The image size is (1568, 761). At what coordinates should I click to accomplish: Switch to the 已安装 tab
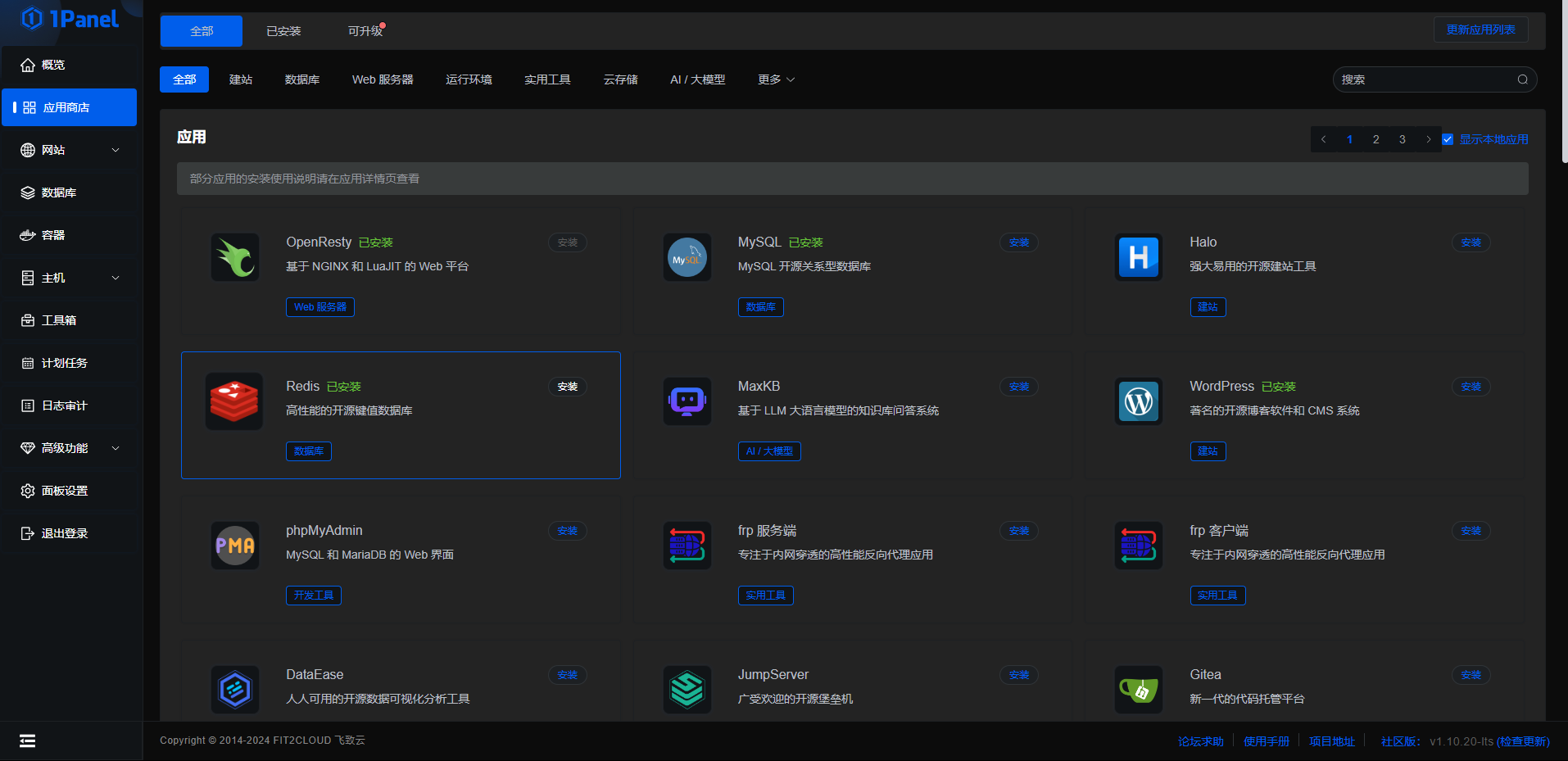[x=283, y=31]
